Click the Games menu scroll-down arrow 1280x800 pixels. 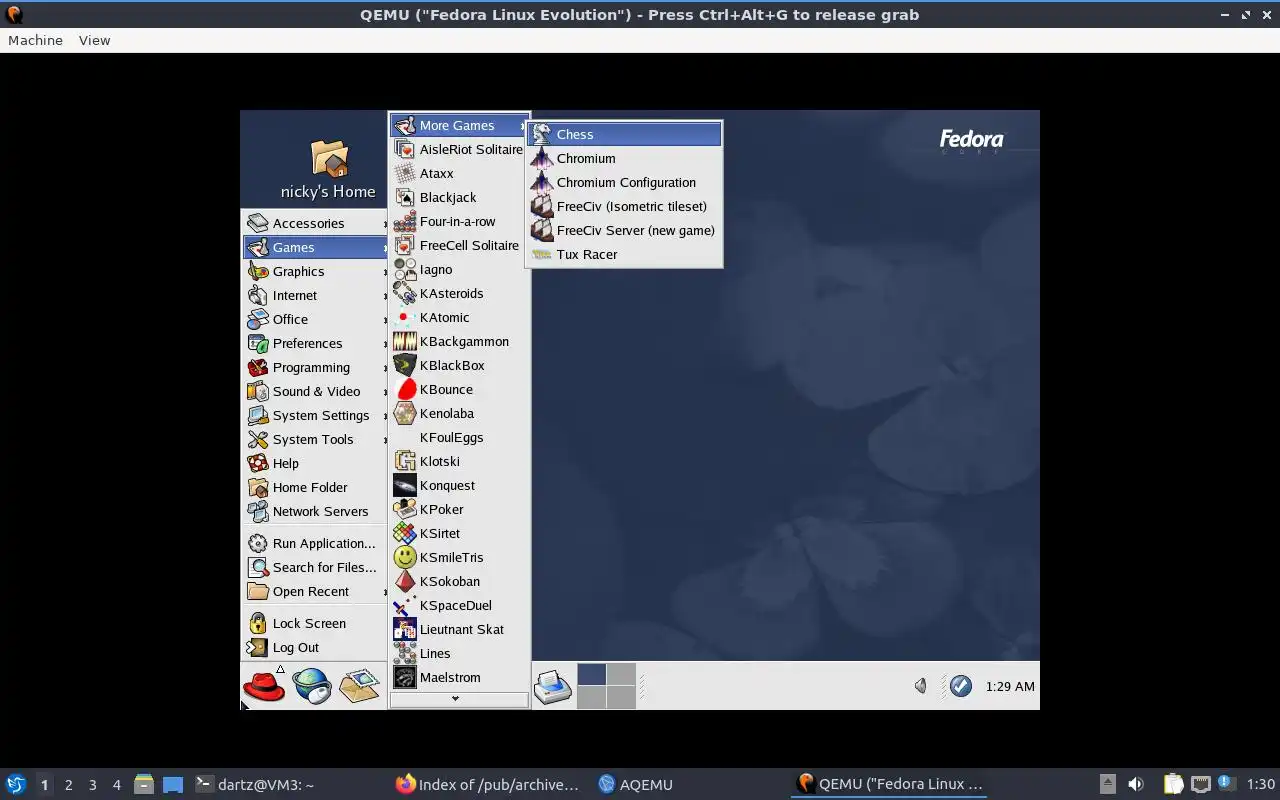[x=459, y=699]
